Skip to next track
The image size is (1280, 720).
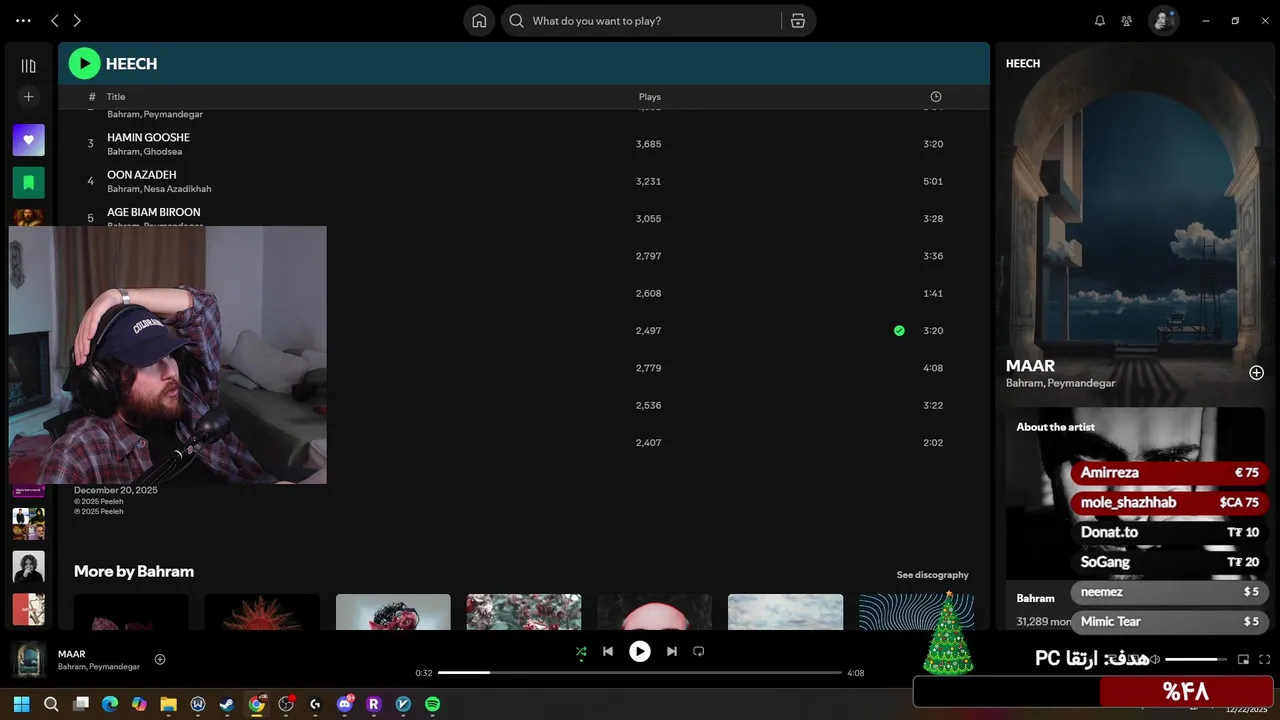tap(672, 652)
